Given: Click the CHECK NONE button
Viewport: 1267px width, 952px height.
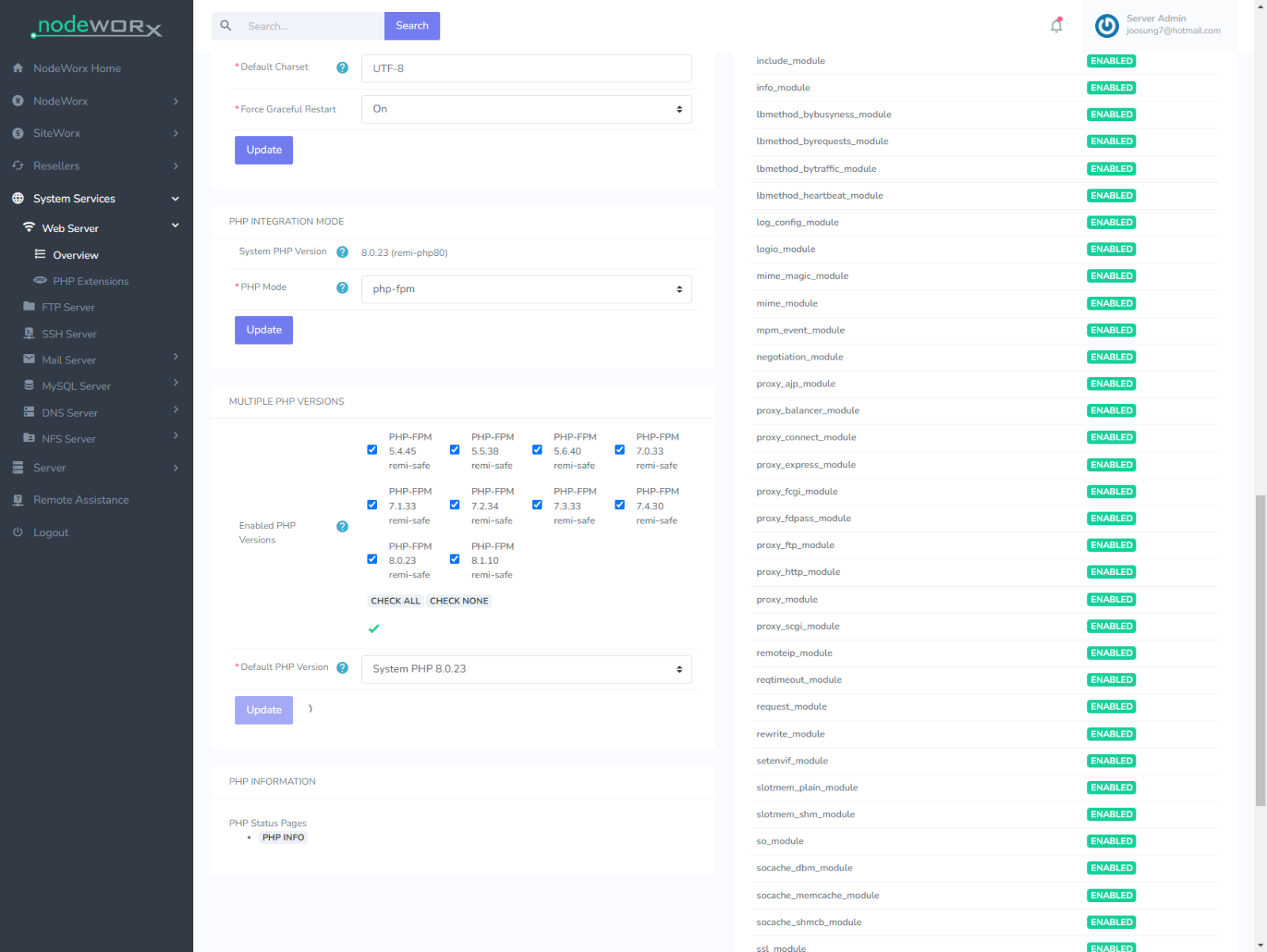Looking at the screenshot, I should [458, 601].
